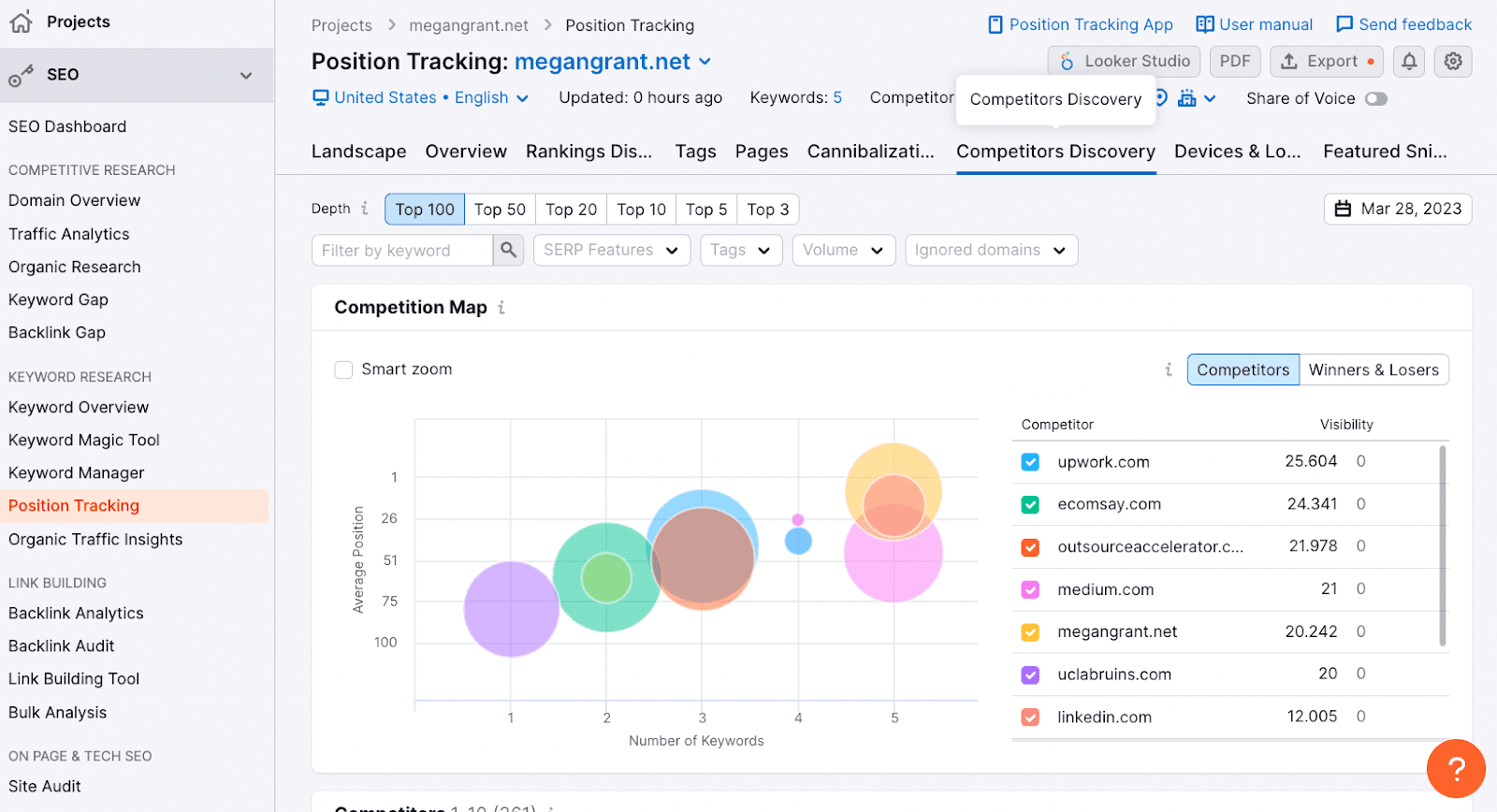The image size is (1497, 812).
Task: Uncheck ecomsay.com competitor checkbox
Action: [x=1030, y=504]
